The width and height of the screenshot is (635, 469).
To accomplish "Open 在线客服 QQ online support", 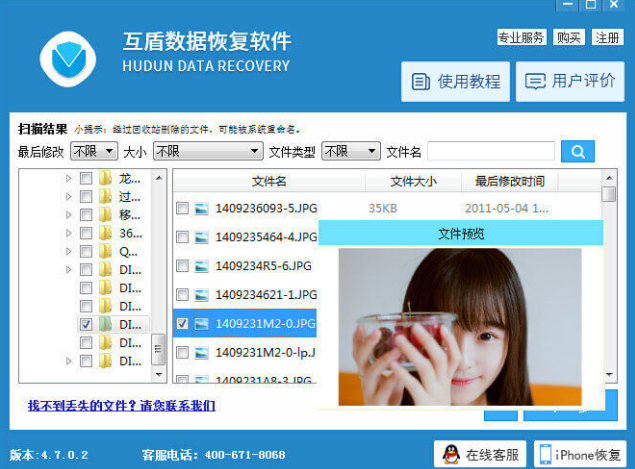I will click(x=480, y=454).
